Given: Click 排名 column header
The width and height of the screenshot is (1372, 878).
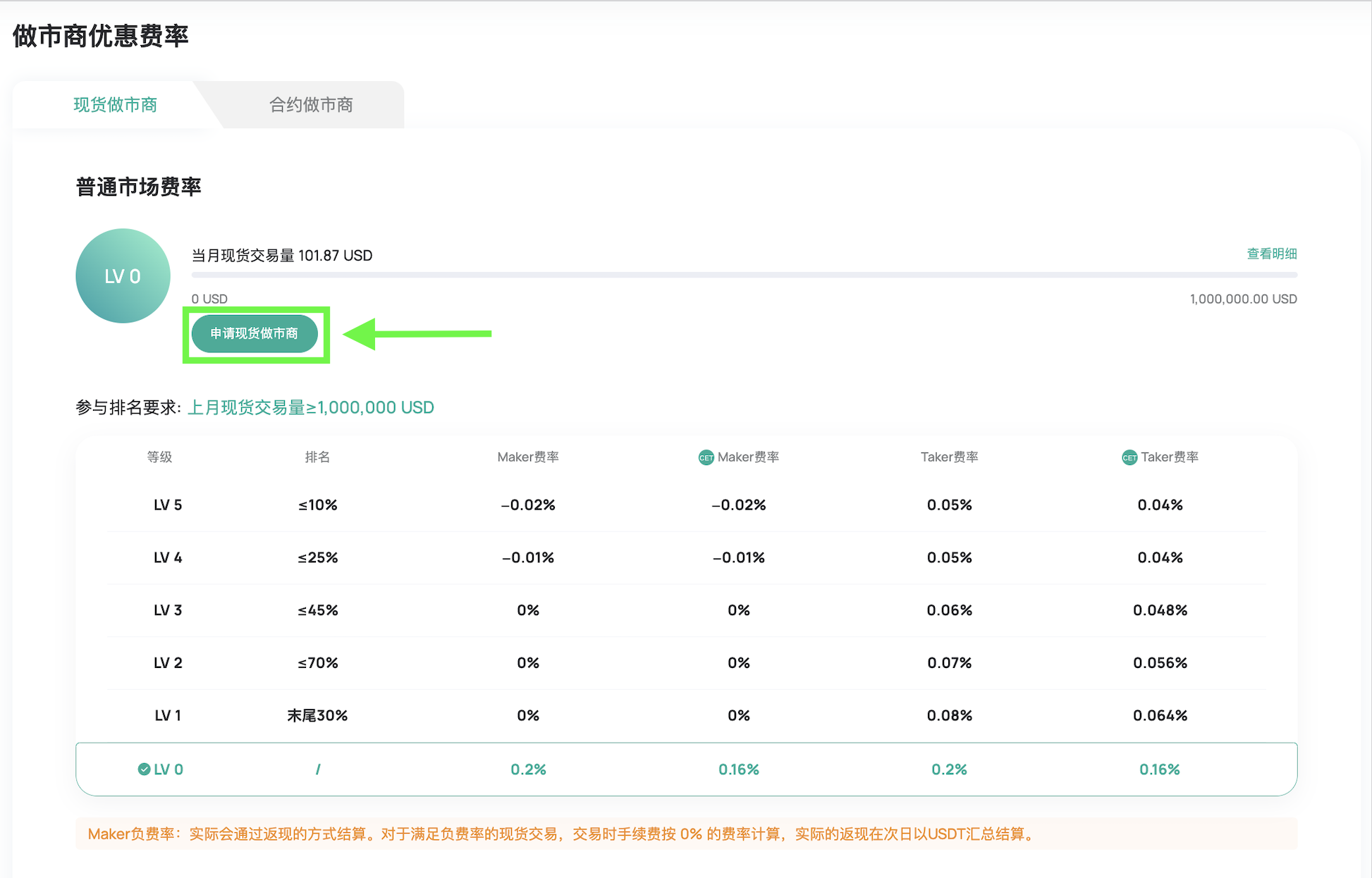Looking at the screenshot, I should click(317, 457).
